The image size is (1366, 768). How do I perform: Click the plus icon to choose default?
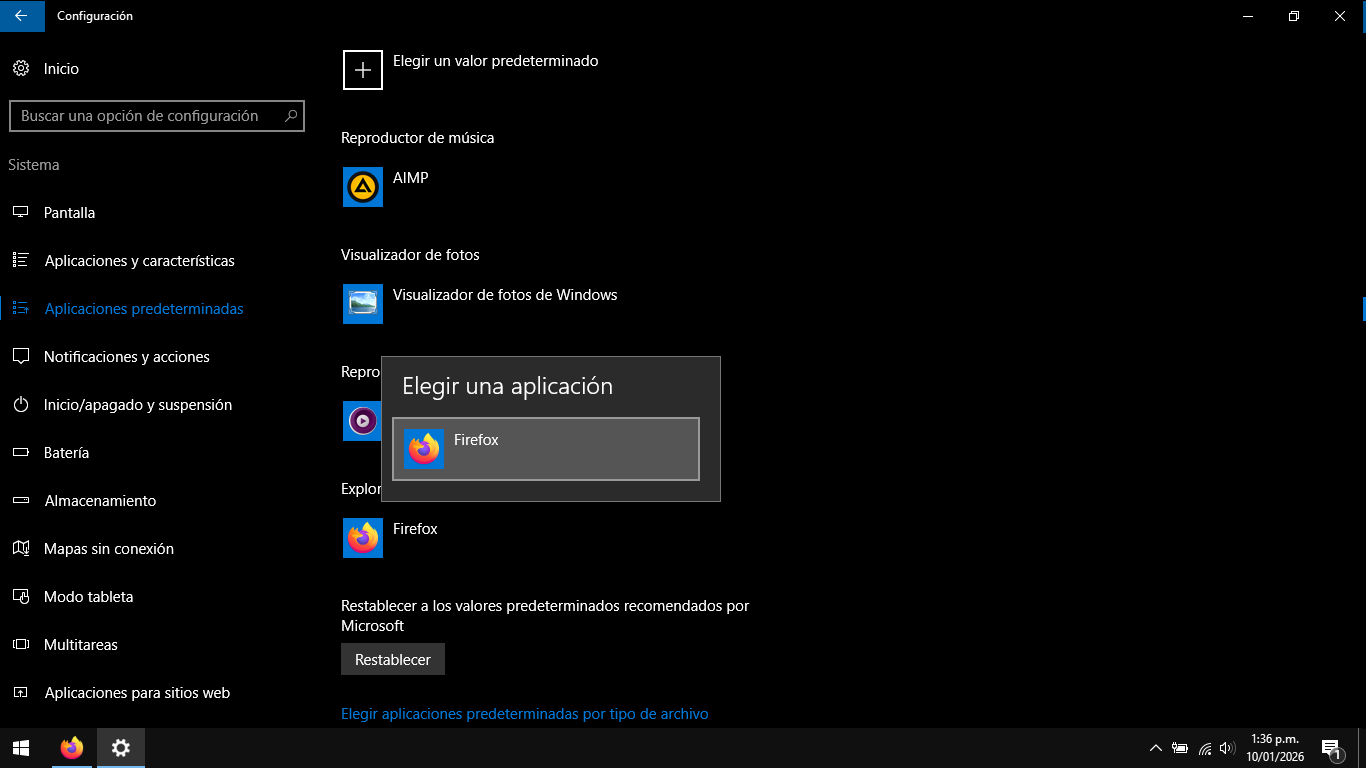point(362,70)
